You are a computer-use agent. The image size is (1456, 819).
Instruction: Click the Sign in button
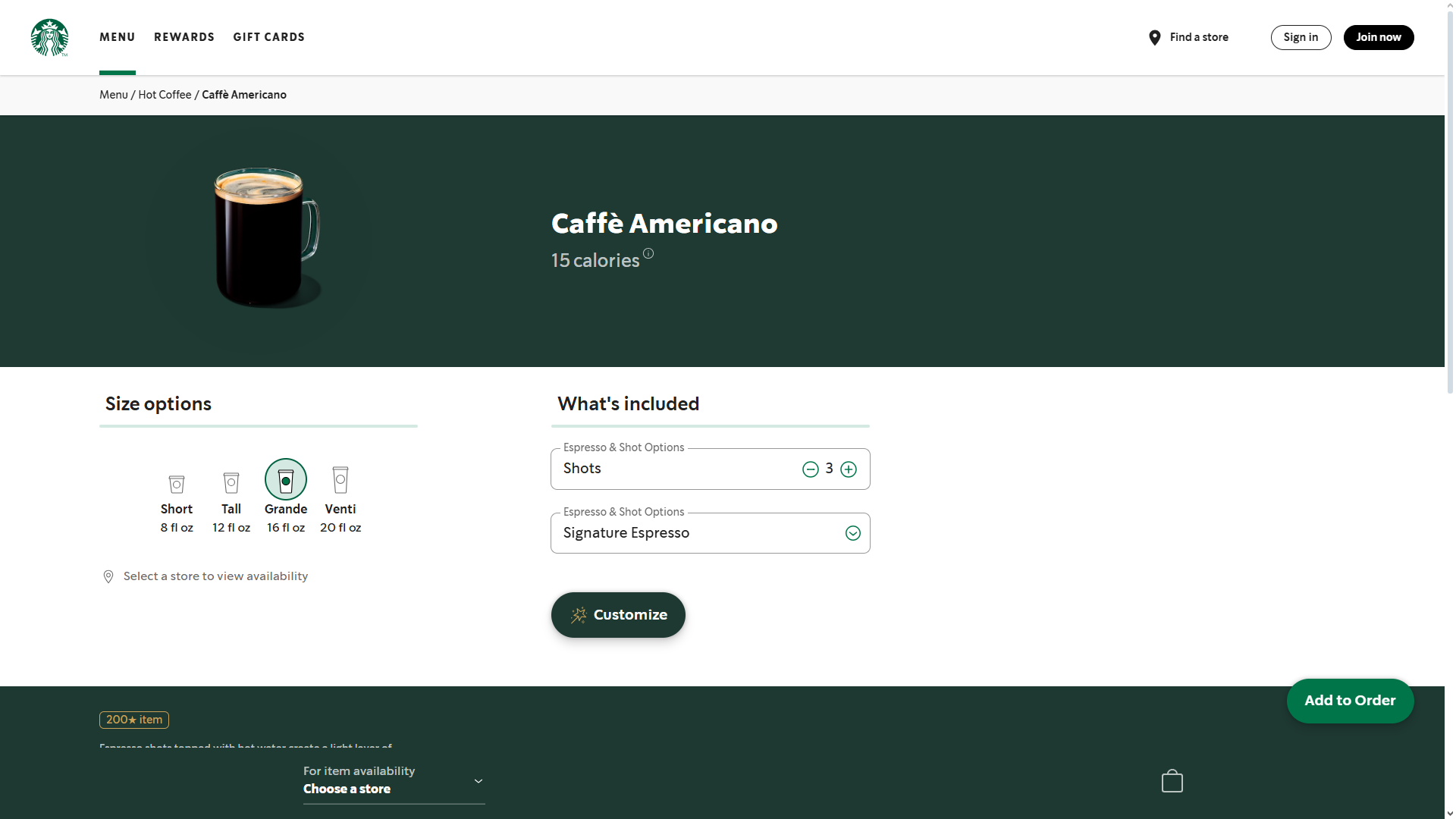1301,37
